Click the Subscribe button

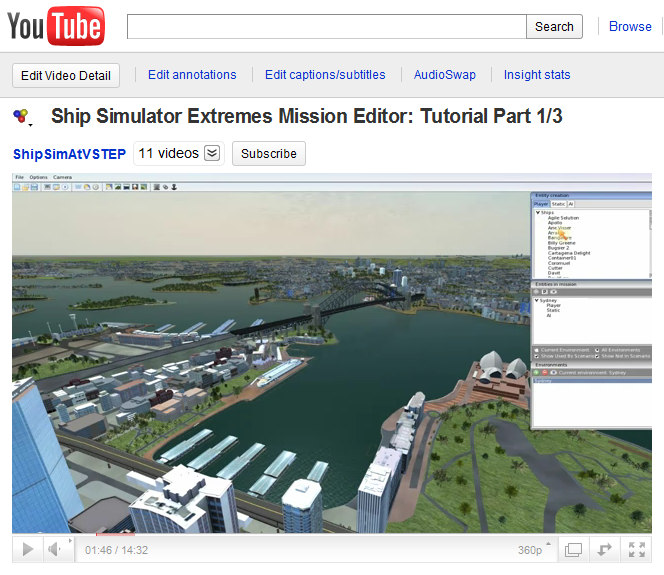point(268,153)
